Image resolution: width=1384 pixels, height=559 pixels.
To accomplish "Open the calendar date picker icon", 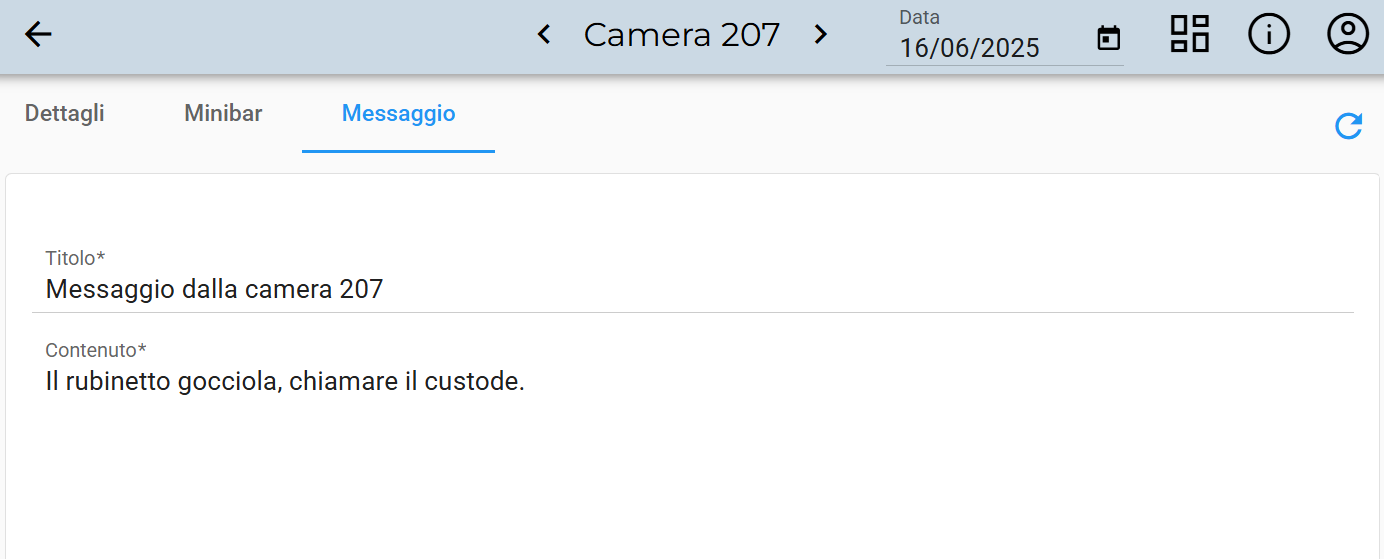I will [1108, 39].
